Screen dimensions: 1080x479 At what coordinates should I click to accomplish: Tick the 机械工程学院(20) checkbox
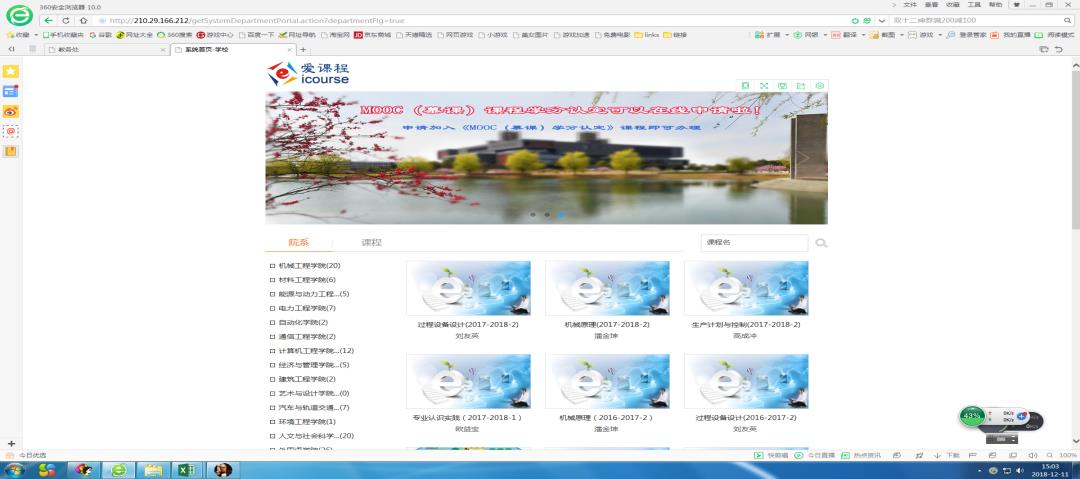(272, 266)
